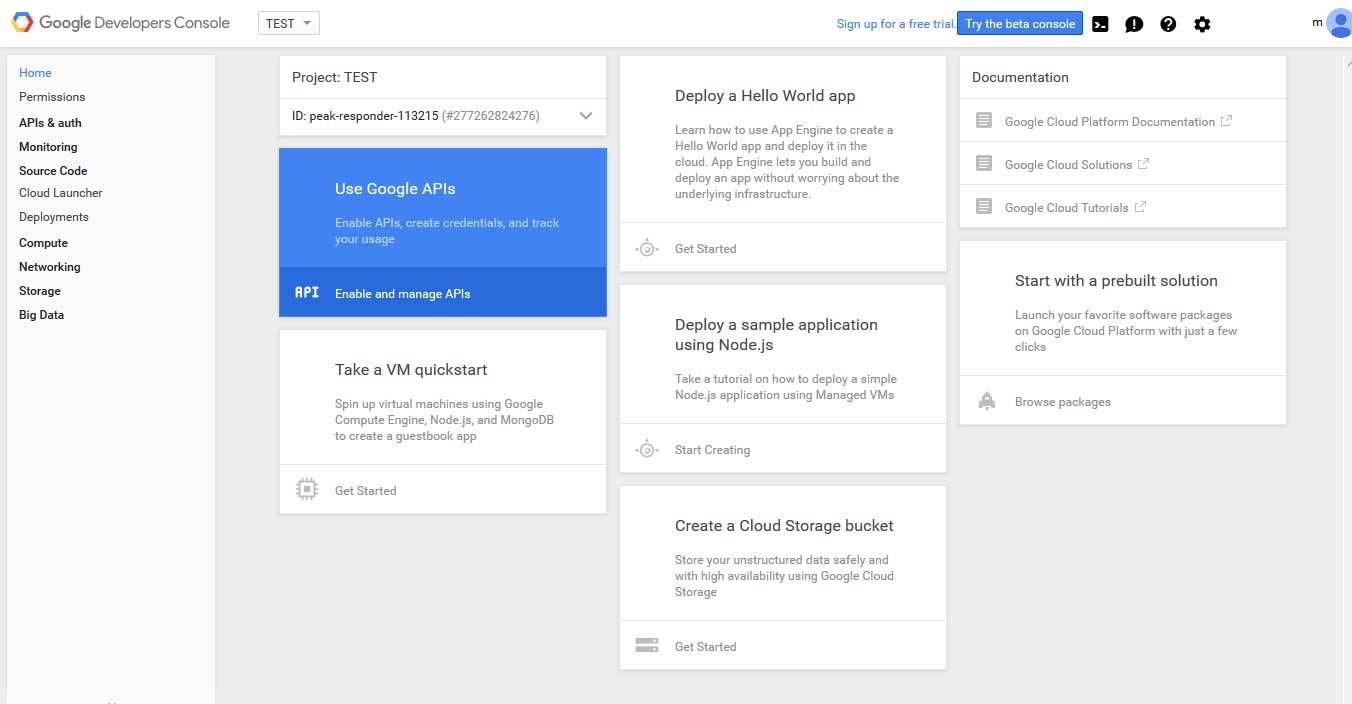
Task: Open the Cloud Shell terminal icon
Action: click(1100, 24)
